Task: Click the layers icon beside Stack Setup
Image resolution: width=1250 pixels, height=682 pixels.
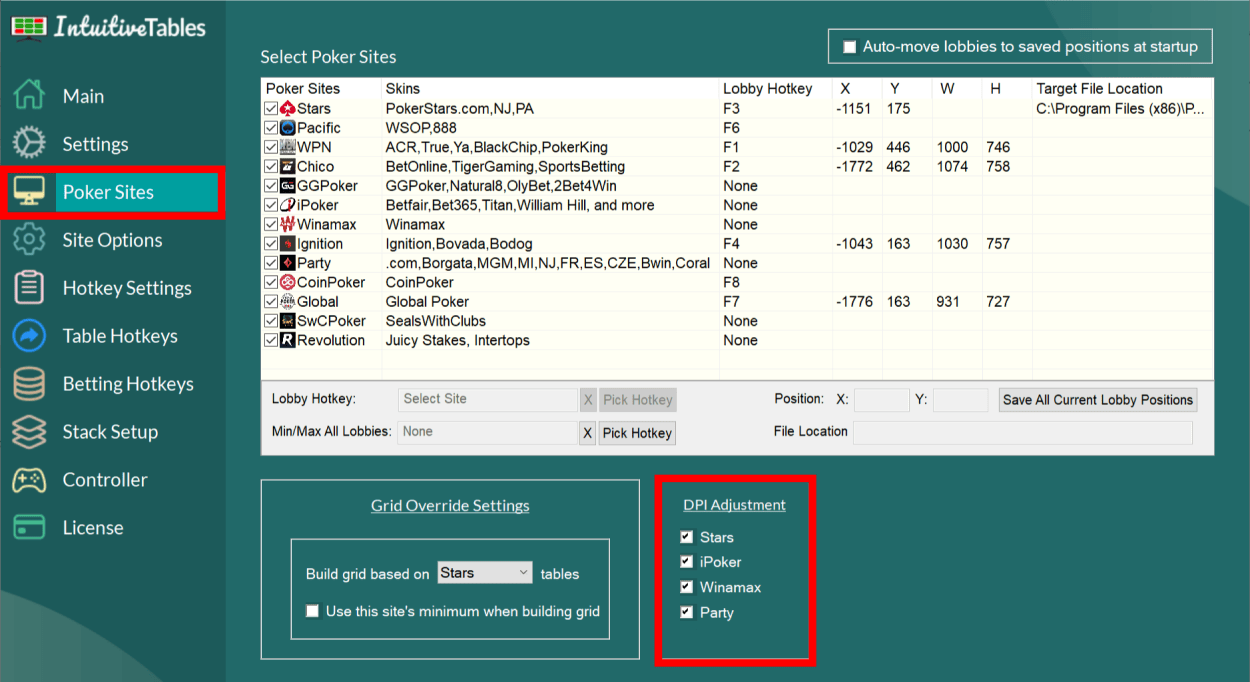Action: point(29,432)
